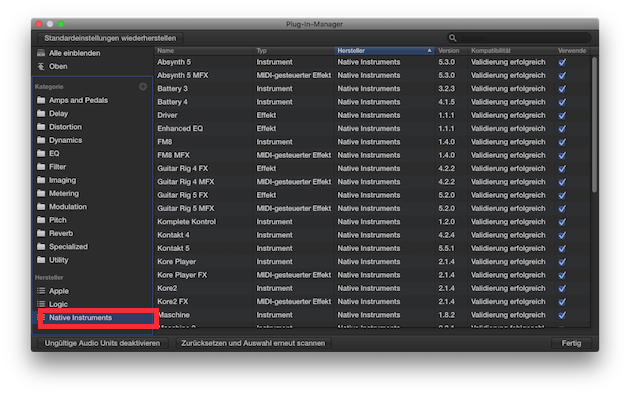This screenshot has width=630, height=396.
Task: Click the Kore2 version 2.1.4 cell
Action: coord(446,288)
